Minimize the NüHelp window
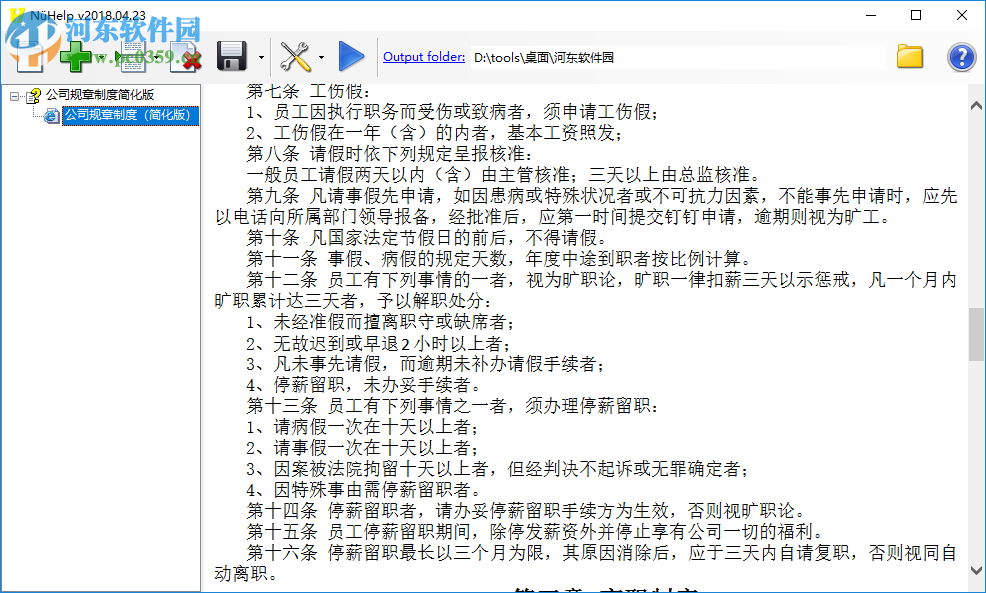The height and width of the screenshot is (593, 986). pyautogui.click(x=871, y=15)
